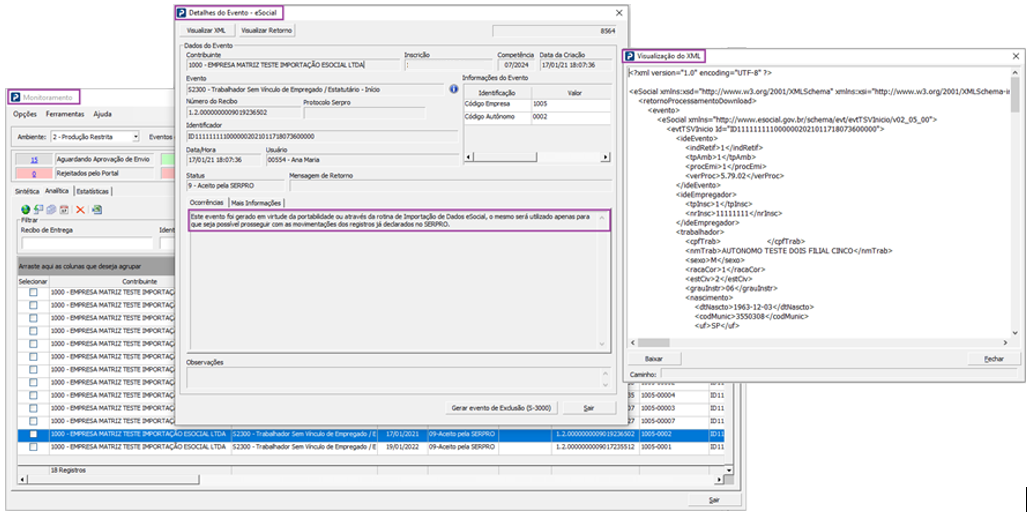This screenshot has width=1033, height=515.
Task: Click the up scroll arrow in Ocorrências text box
Action: click(x=601, y=218)
